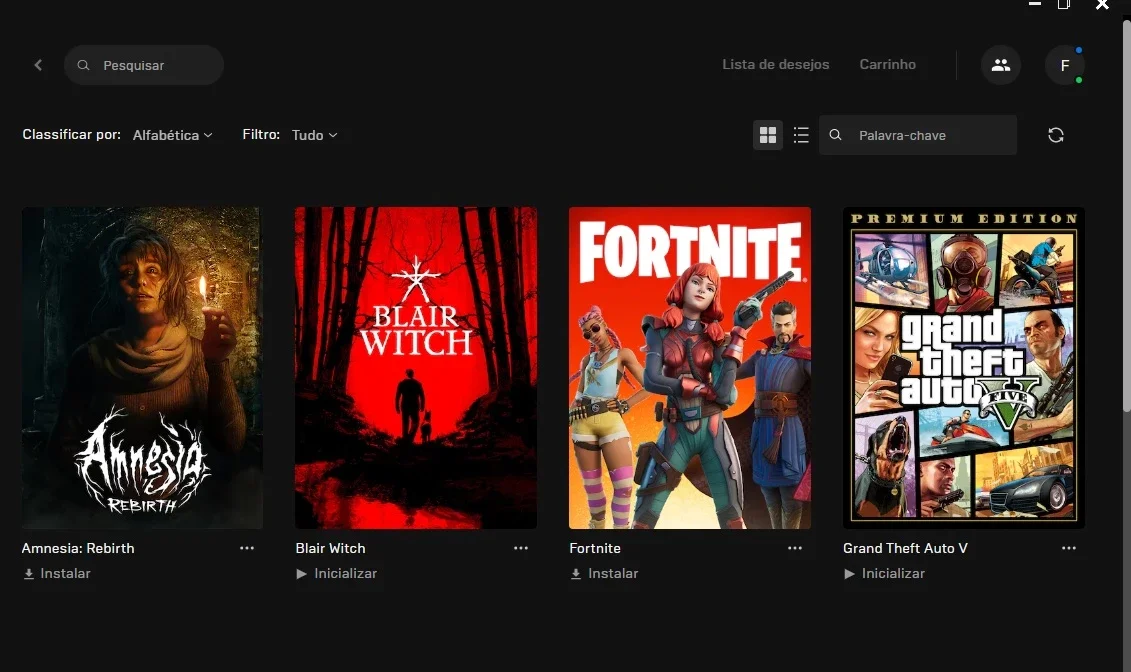
Task: Click Inicializar for Grand Theft Auto V
Action: click(884, 573)
